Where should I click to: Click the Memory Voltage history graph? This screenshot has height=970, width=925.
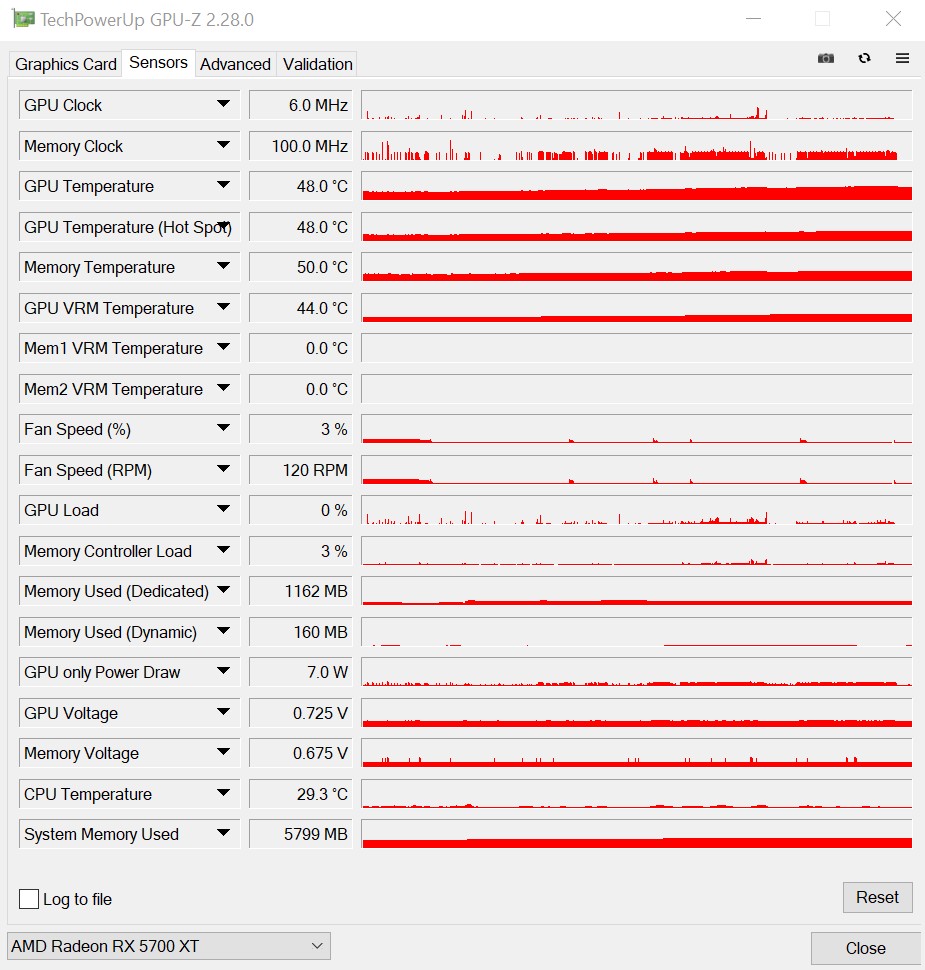(637, 753)
